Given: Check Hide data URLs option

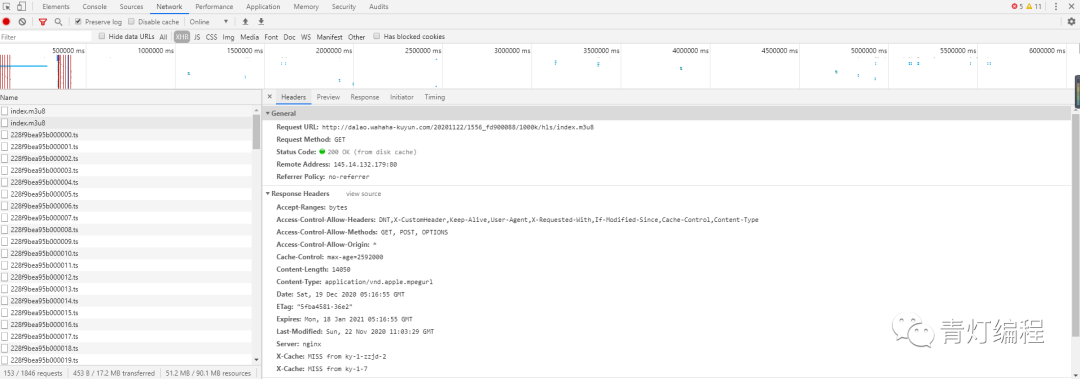Looking at the screenshot, I should point(102,37).
